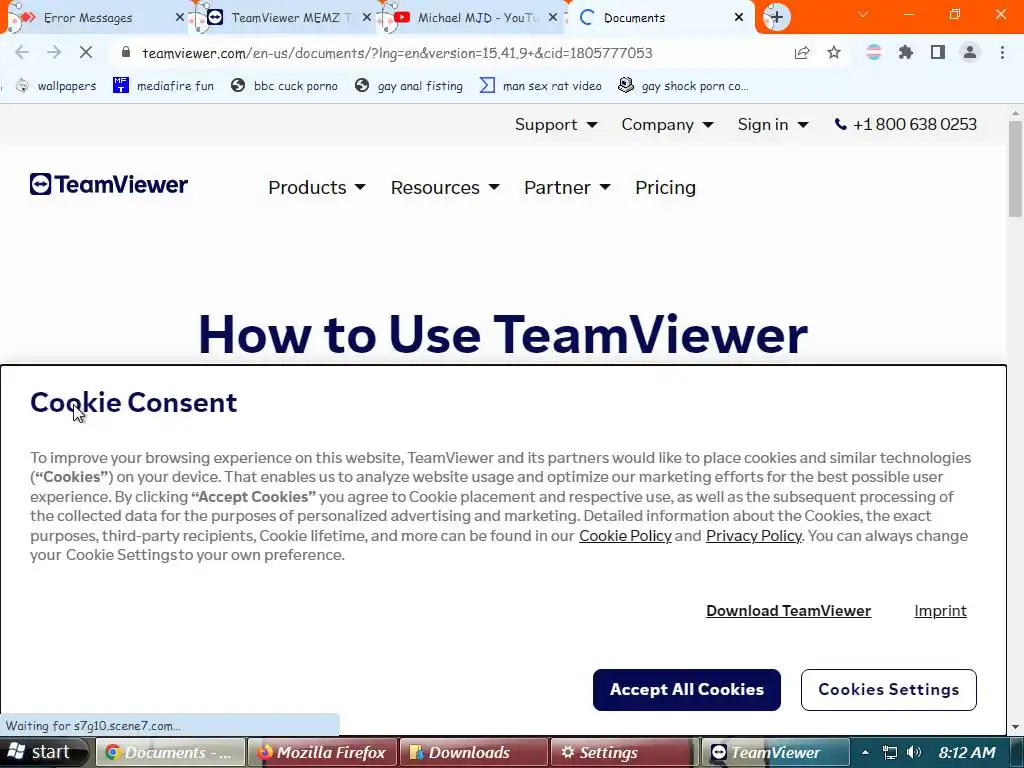Switch to TeamViewer in the taskbar
This screenshot has height=768, width=1024.
point(776,752)
